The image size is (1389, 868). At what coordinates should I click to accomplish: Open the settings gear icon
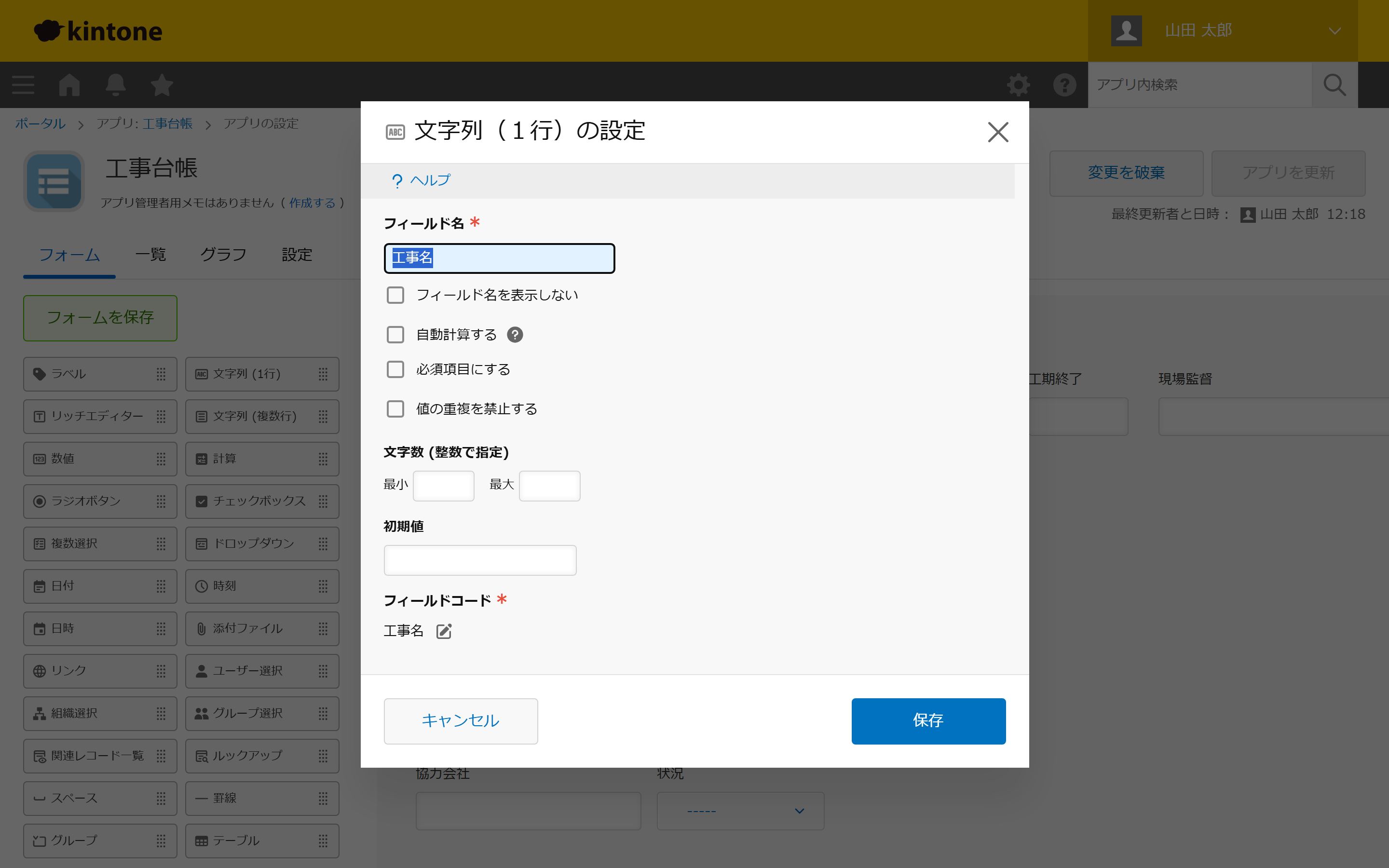(x=1018, y=85)
